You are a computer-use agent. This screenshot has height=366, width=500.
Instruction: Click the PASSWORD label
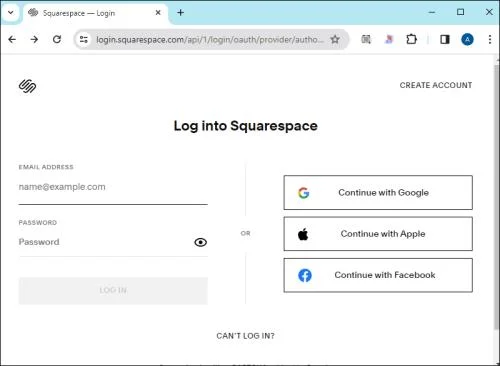click(38, 223)
